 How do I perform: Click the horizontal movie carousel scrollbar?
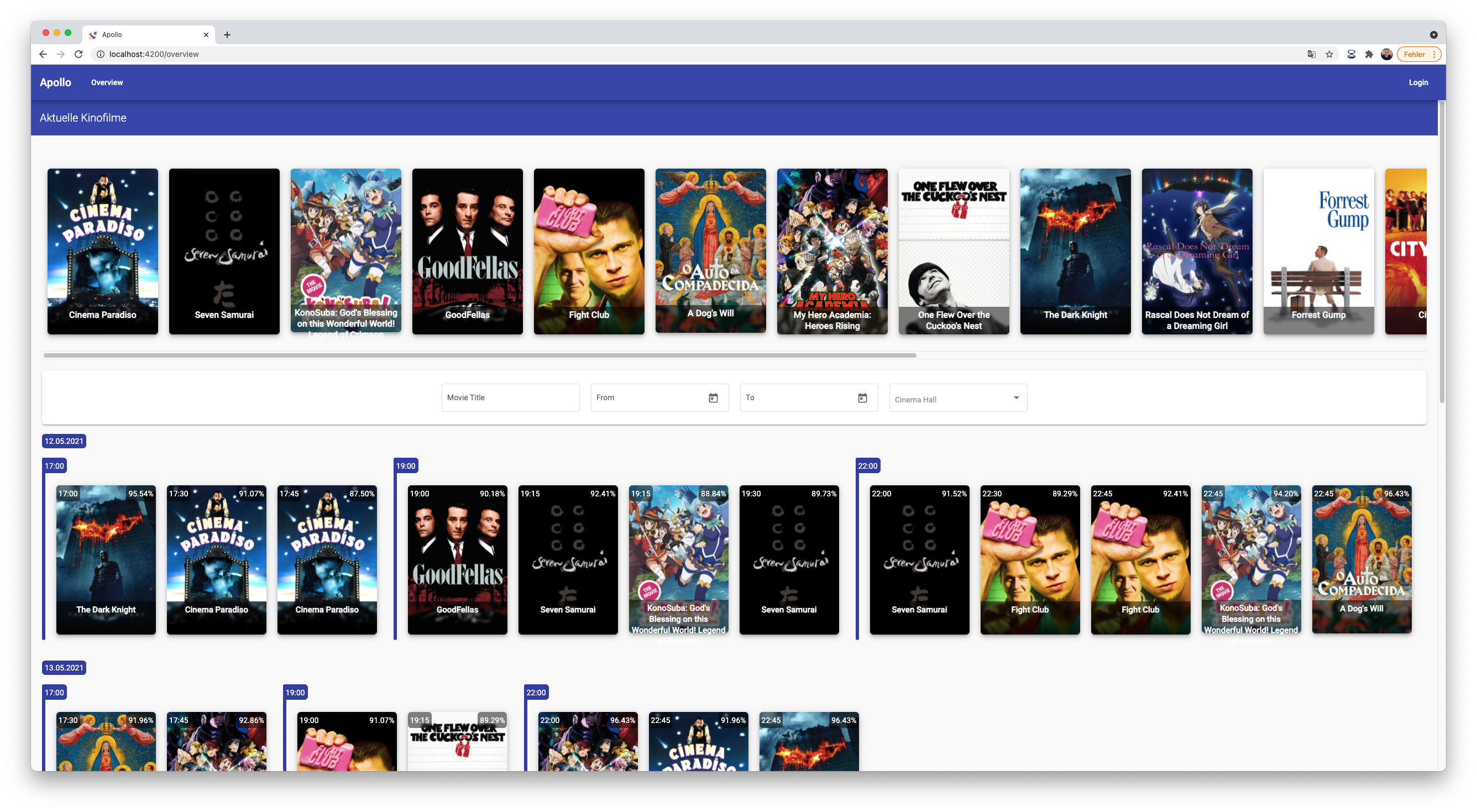pos(479,355)
